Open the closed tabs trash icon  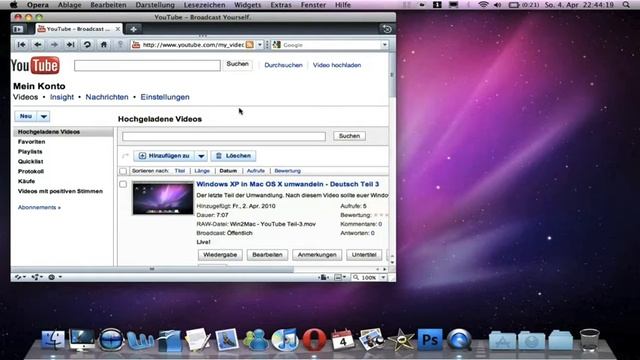(x=387, y=29)
